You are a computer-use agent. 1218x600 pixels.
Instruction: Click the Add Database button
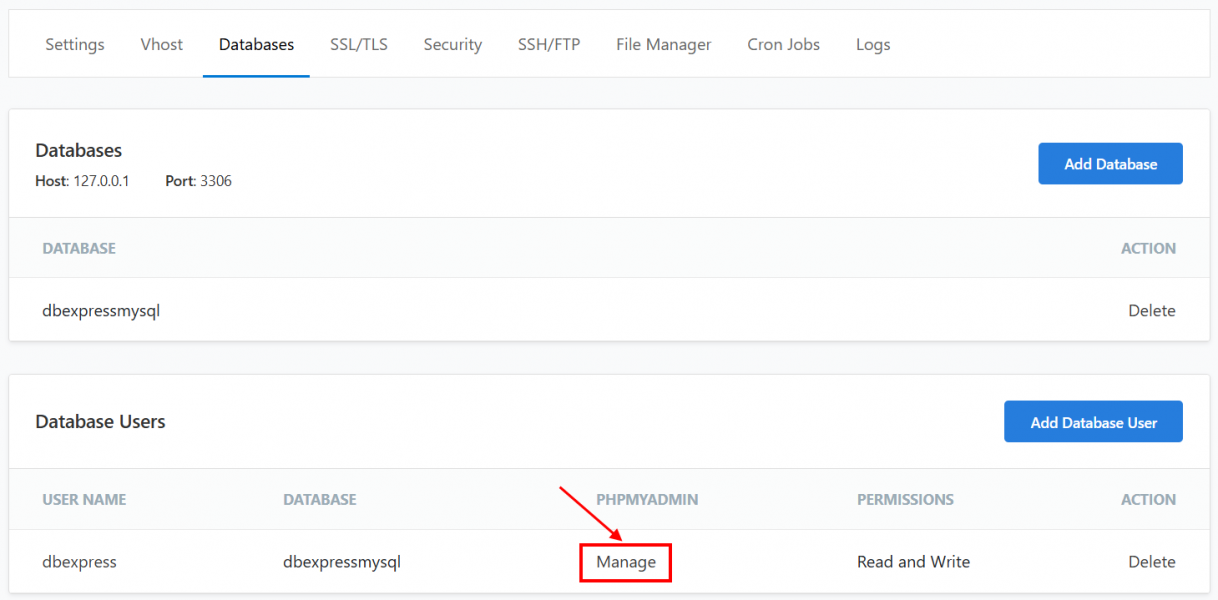click(1110, 164)
